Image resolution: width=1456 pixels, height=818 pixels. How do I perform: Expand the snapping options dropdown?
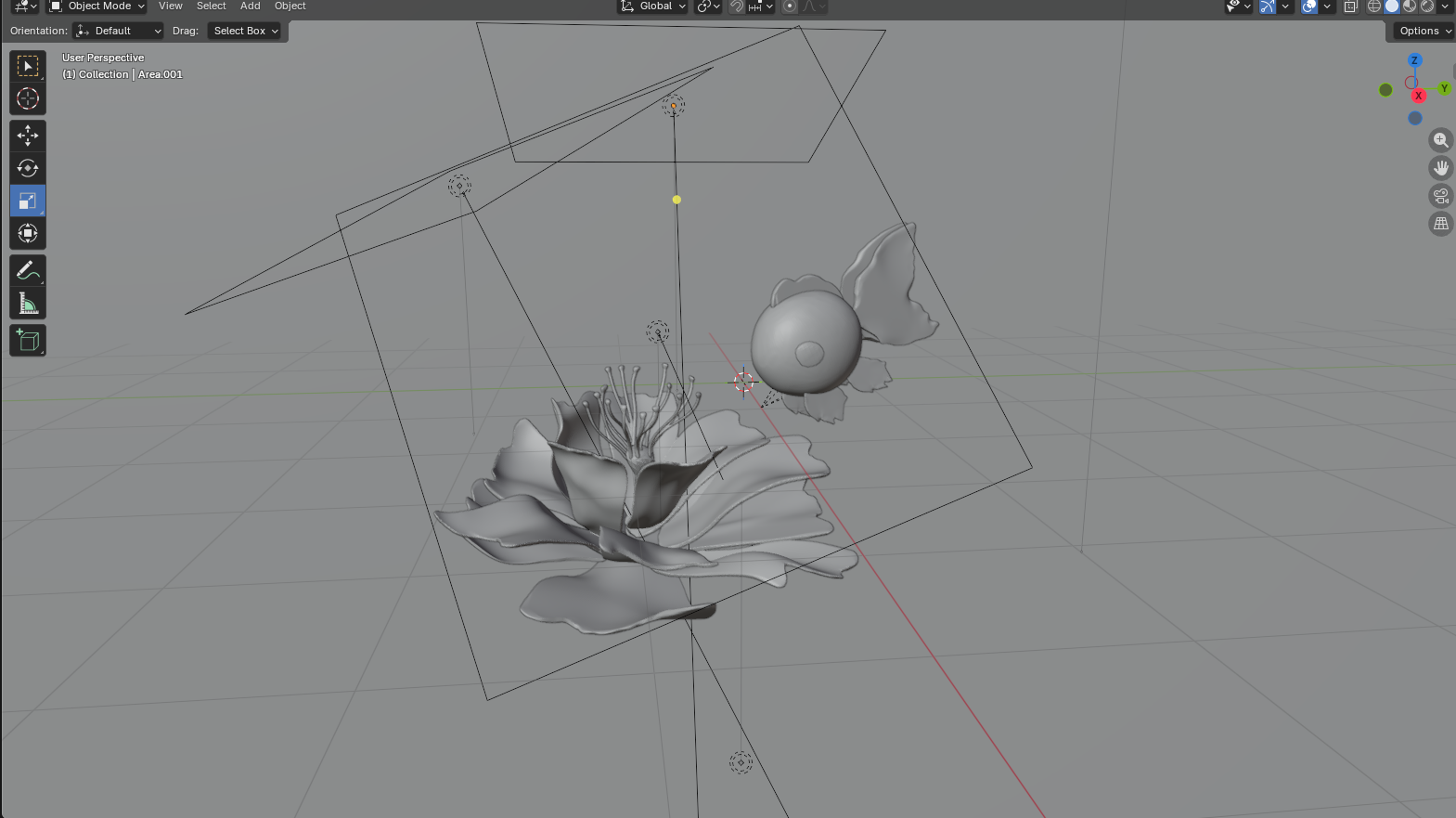coord(761,6)
